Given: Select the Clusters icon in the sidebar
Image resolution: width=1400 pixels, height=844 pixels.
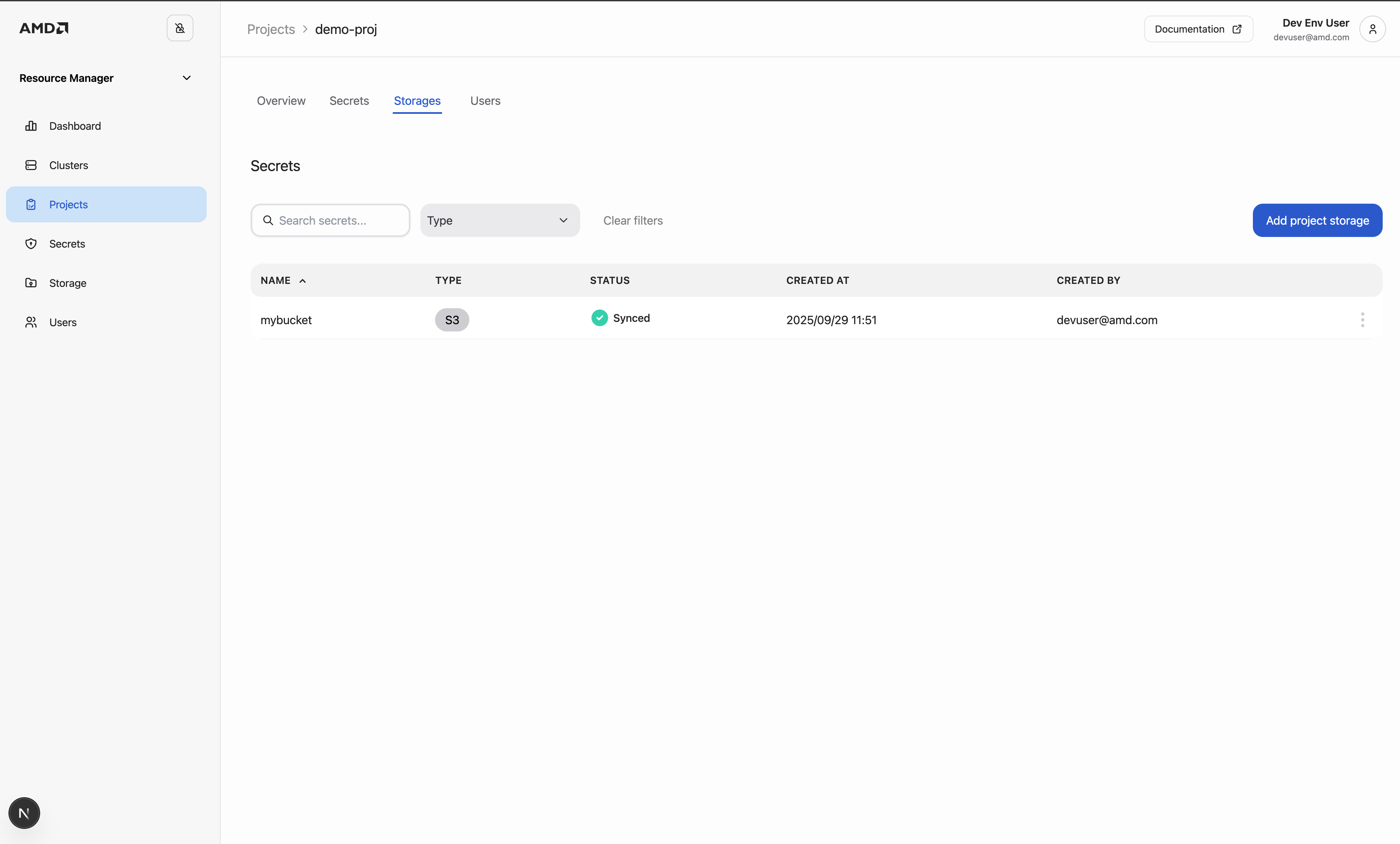Looking at the screenshot, I should point(31,165).
